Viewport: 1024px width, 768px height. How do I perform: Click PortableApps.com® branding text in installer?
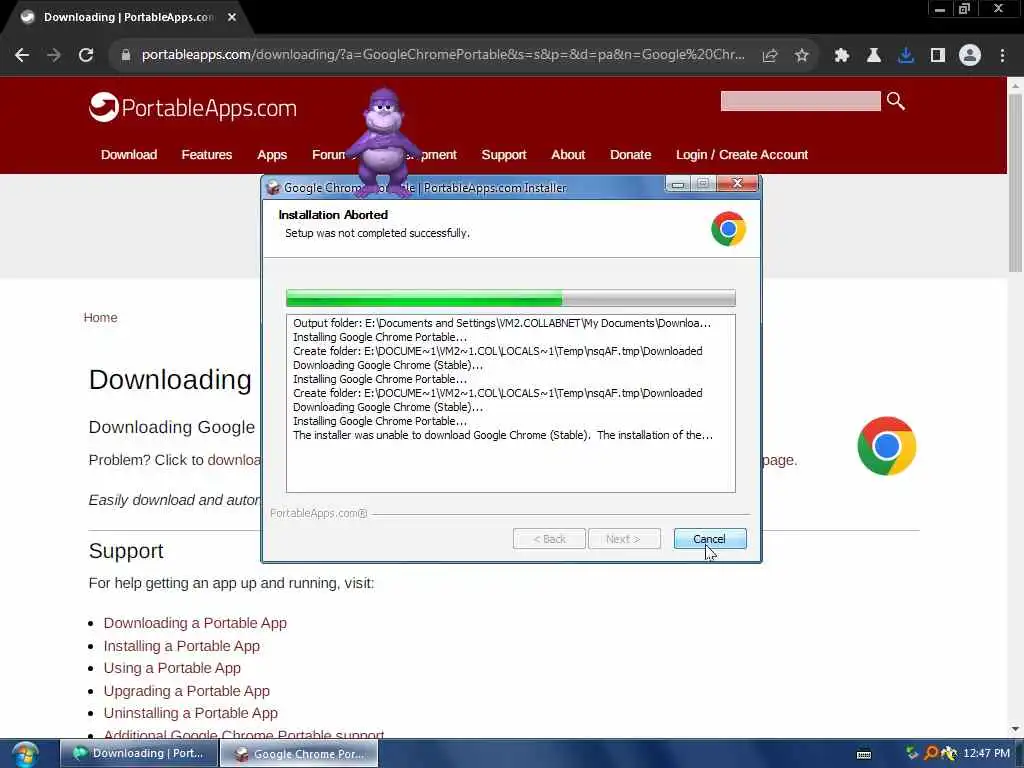point(319,513)
